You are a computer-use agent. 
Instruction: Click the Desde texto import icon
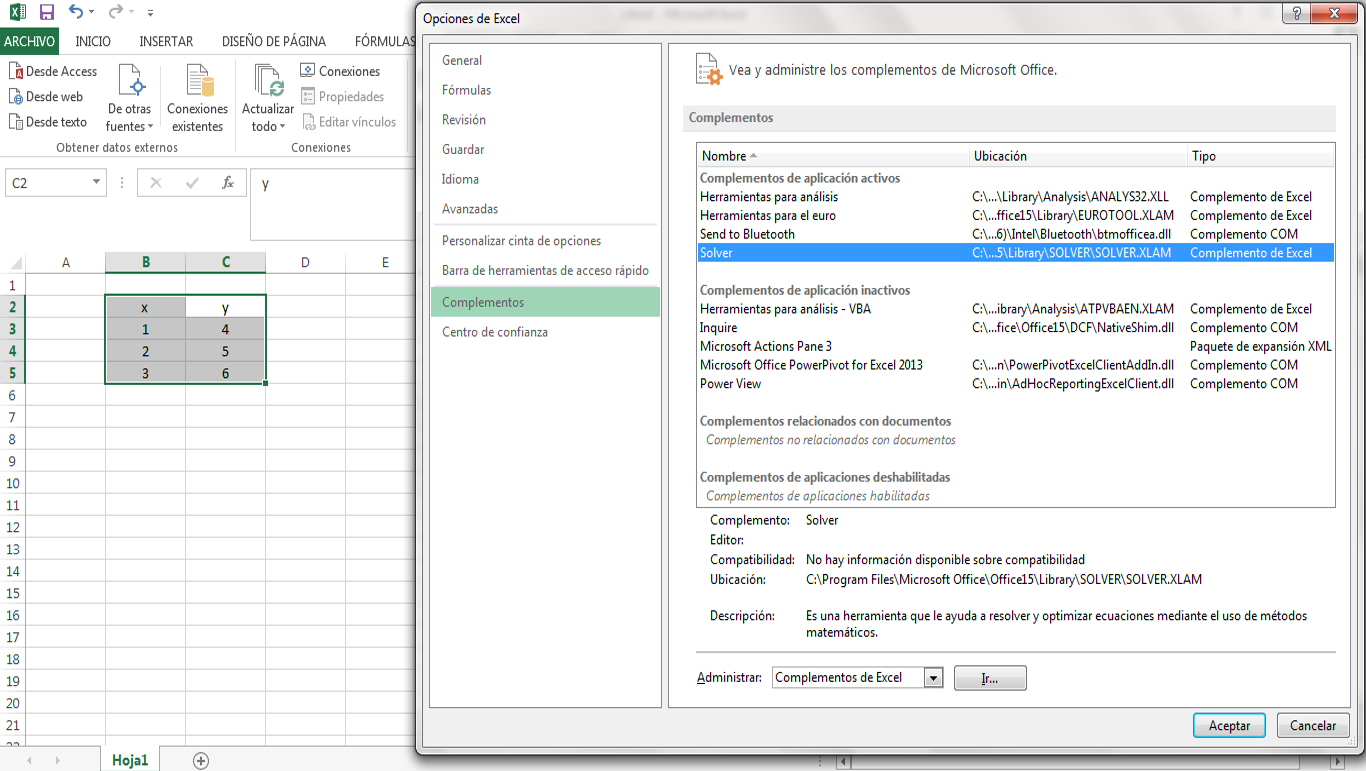(x=17, y=122)
